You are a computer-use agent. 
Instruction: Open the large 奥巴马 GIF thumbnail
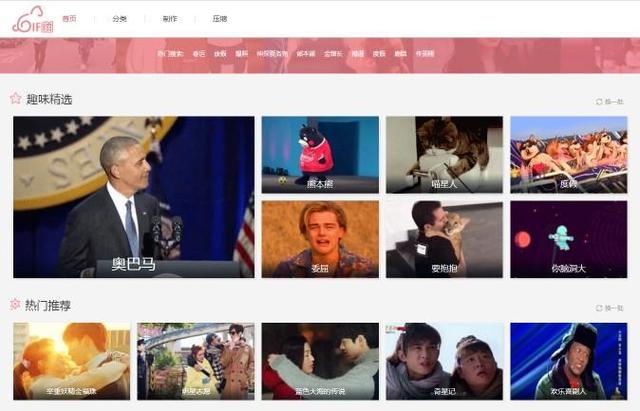133,197
